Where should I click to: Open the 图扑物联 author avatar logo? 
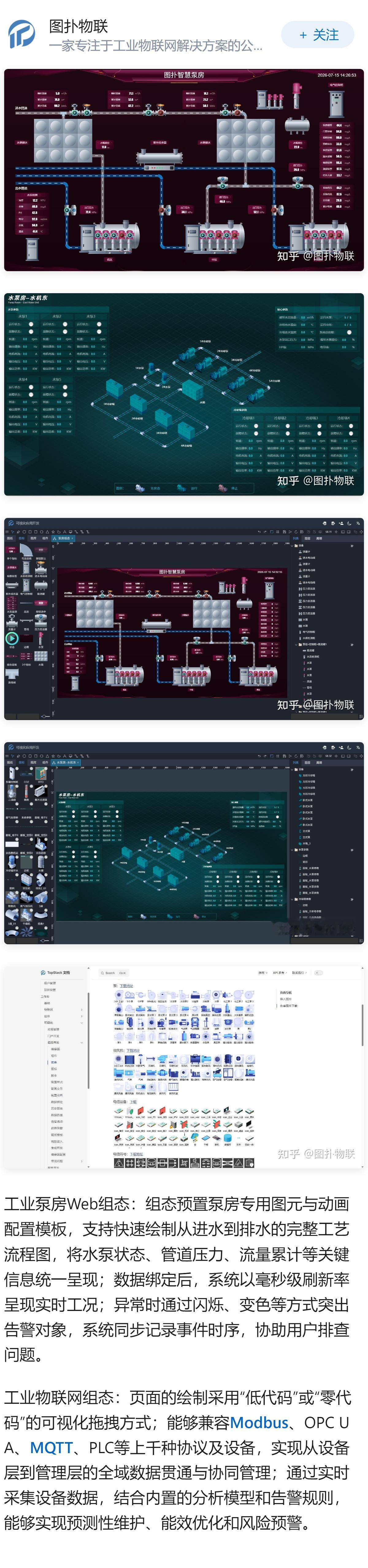tap(22, 35)
